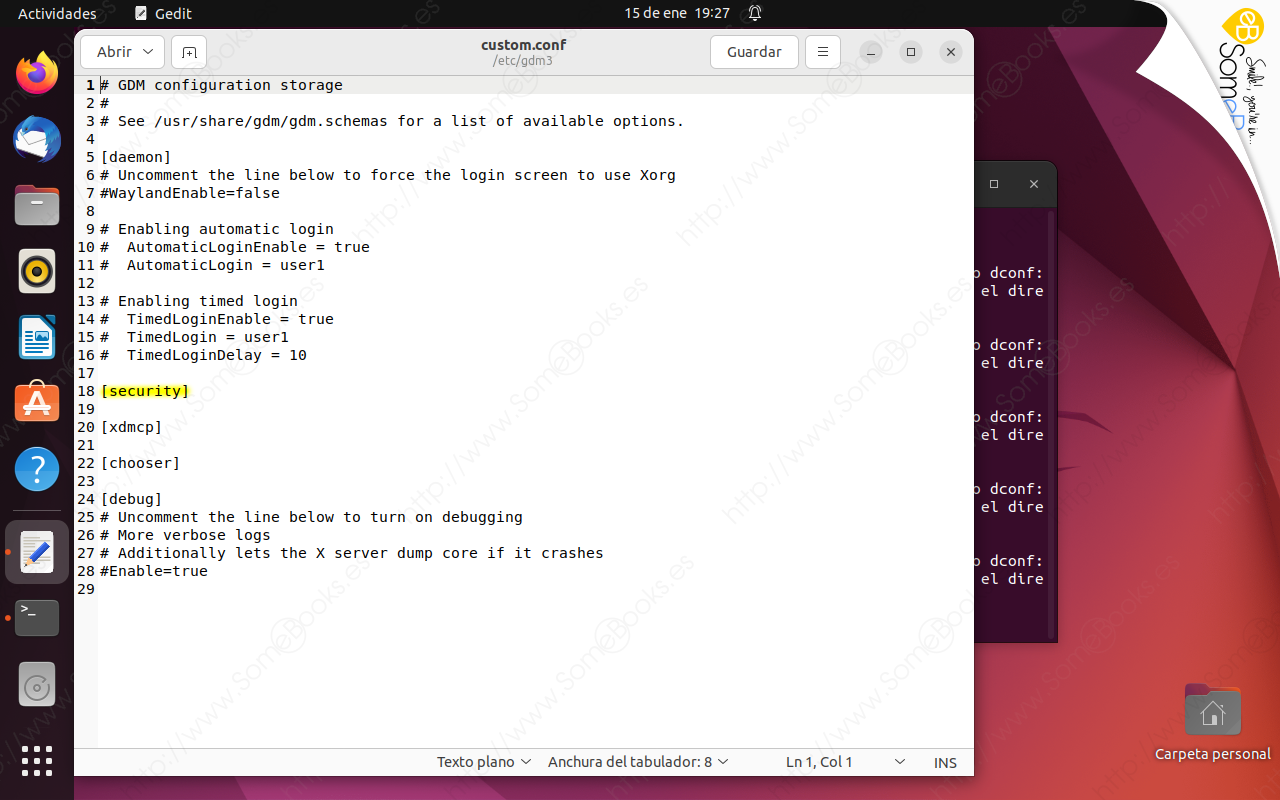Create a new tab in Gedit

coord(188,51)
